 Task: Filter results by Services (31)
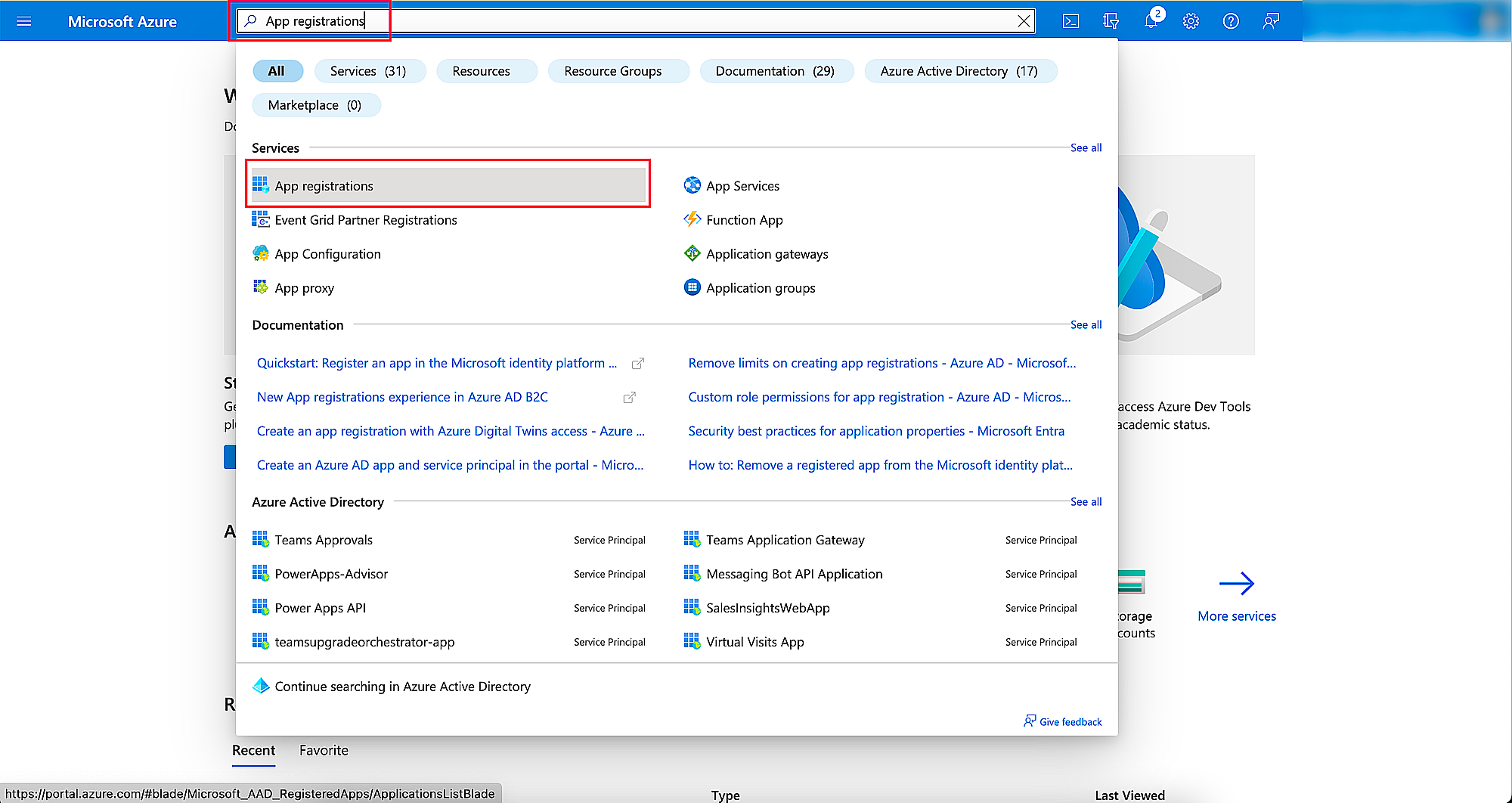click(x=369, y=71)
